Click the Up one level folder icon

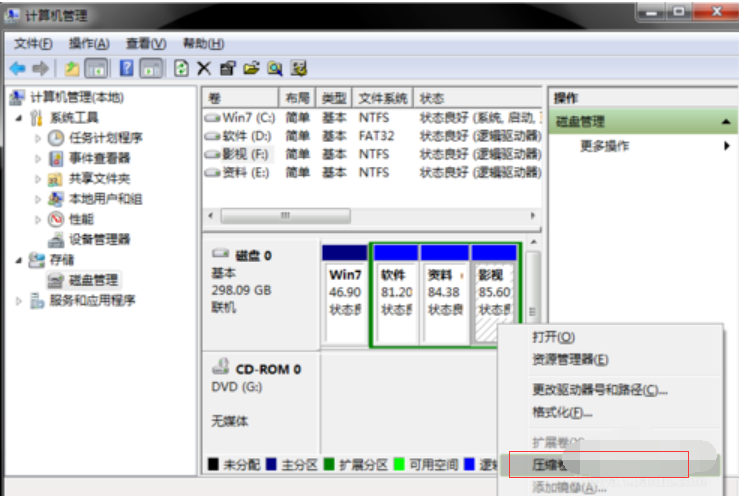tap(71, 68)
